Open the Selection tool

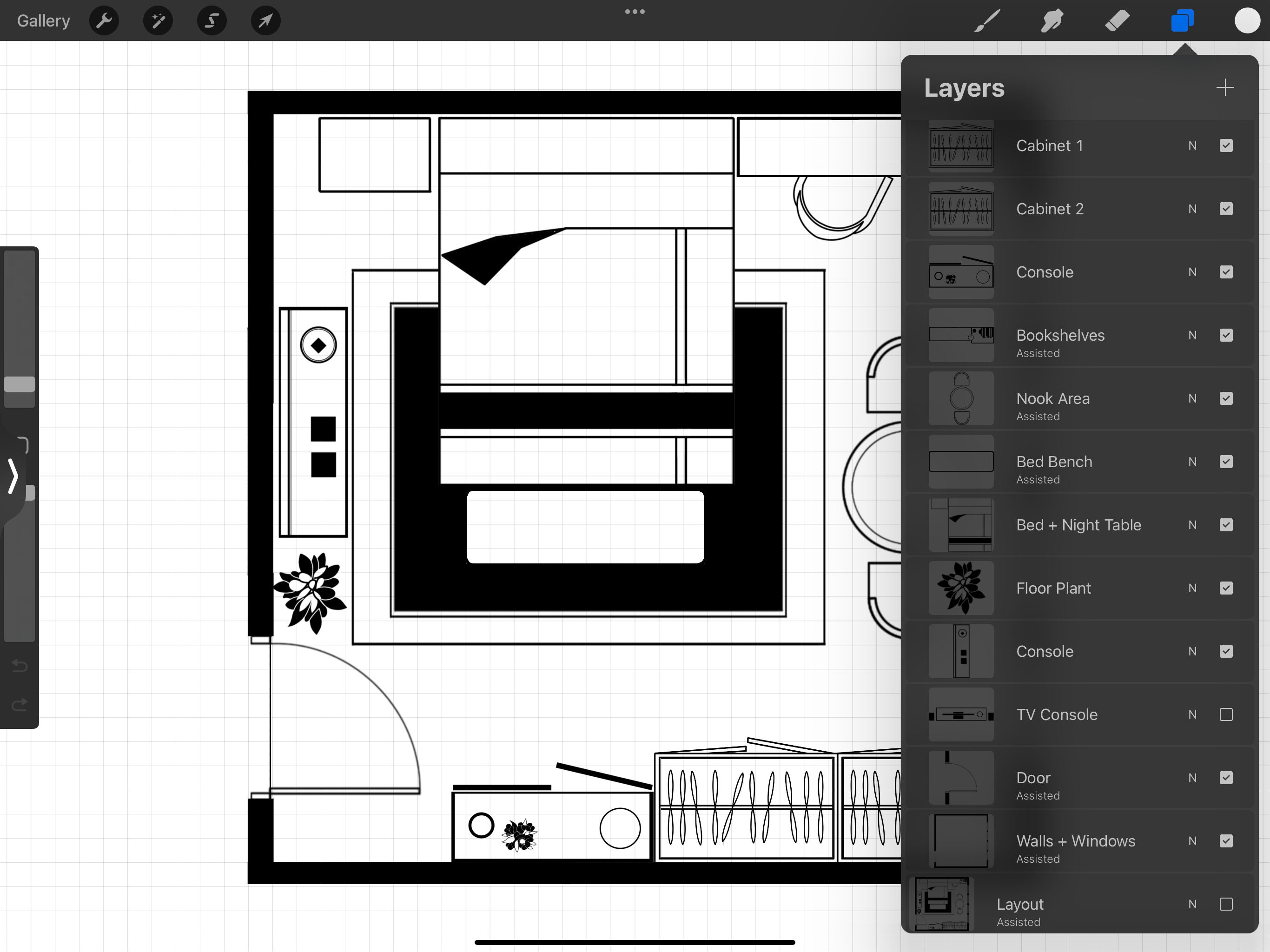(212, 20)
